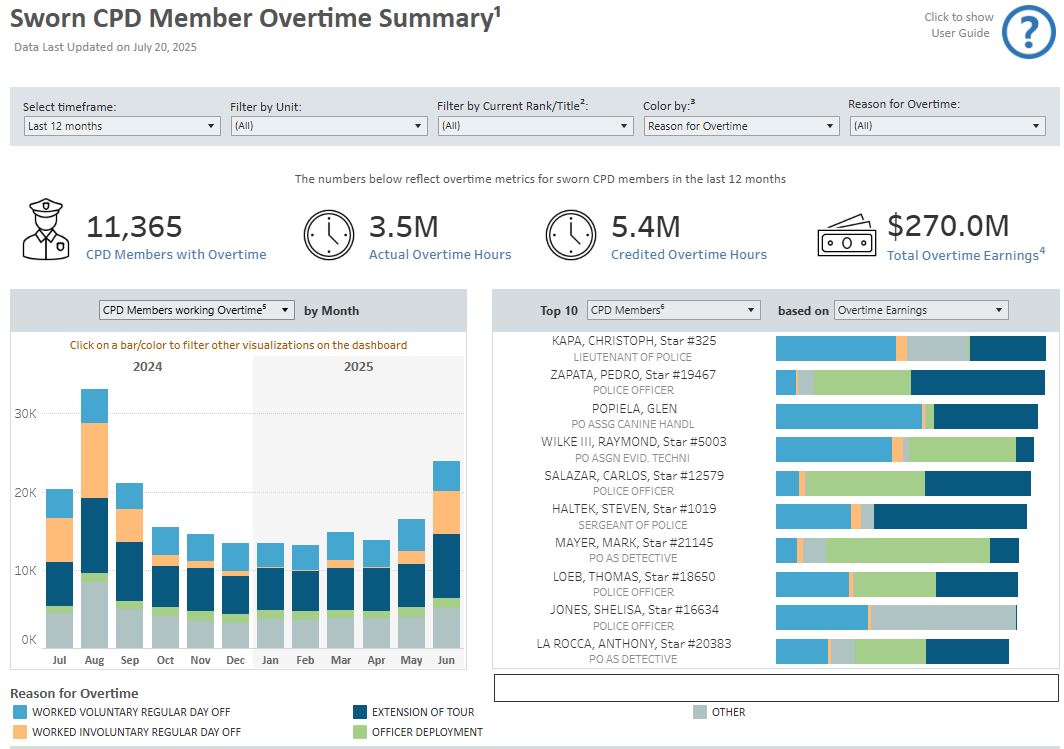Click the CPD Members with Overtime label
Viewport: 1064px width, 749px height.
click(x=176, y=254)
